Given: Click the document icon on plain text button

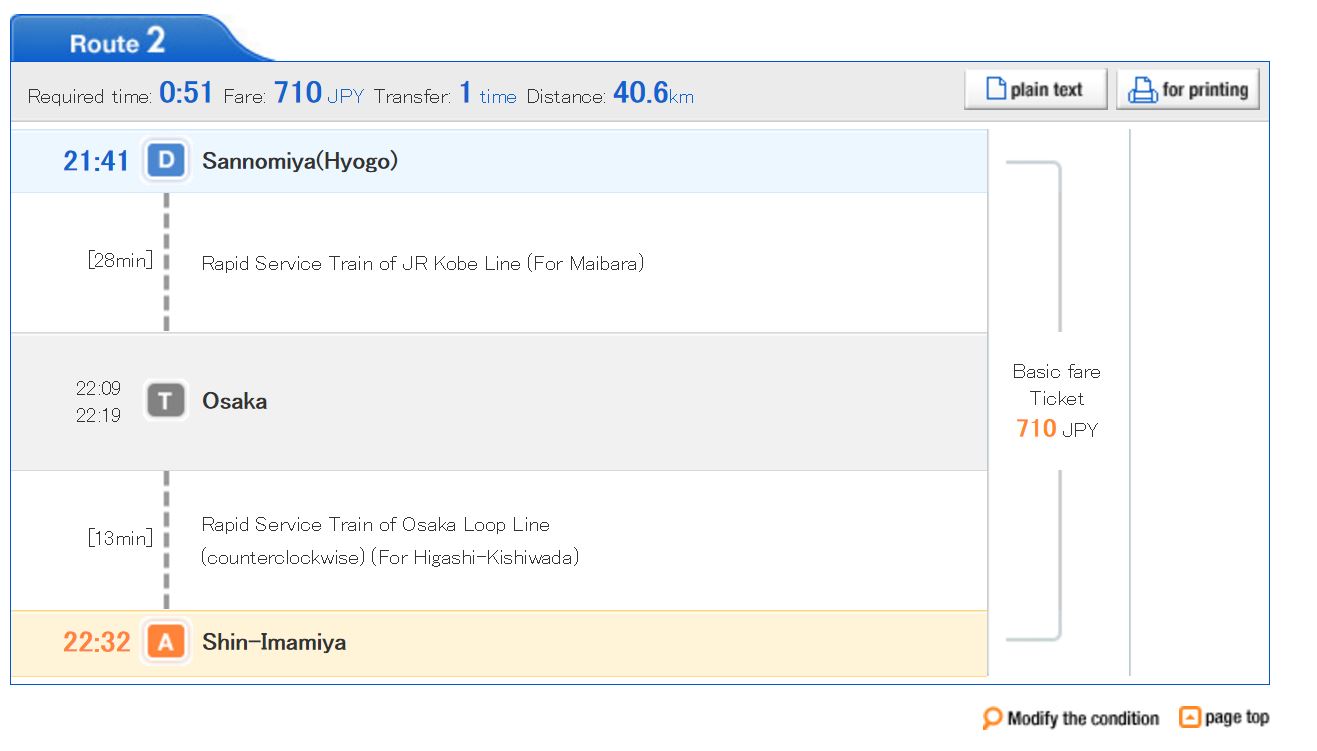Looking at the screenshot, I should pos(996,89).
